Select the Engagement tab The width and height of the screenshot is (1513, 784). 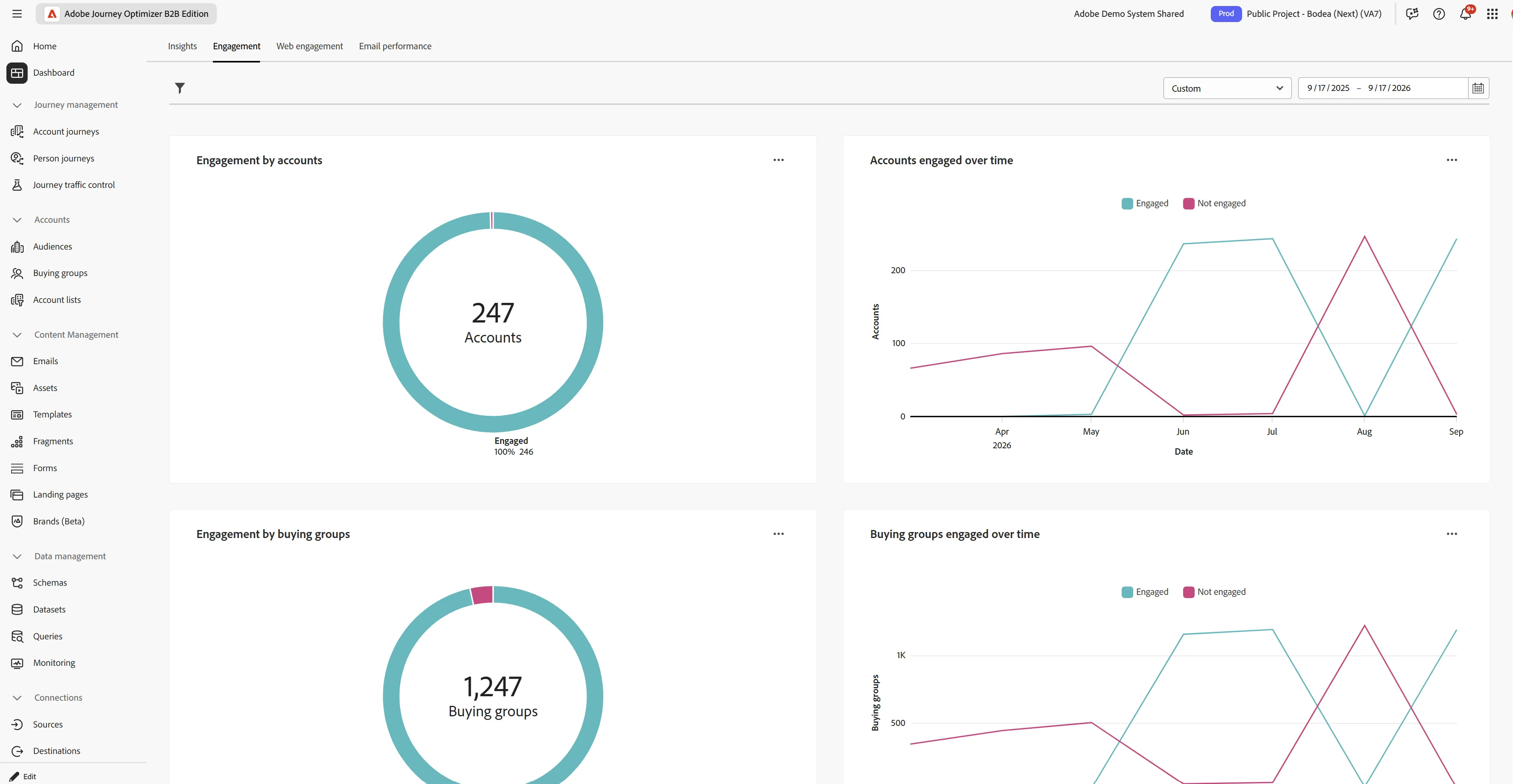coord(236,46)
